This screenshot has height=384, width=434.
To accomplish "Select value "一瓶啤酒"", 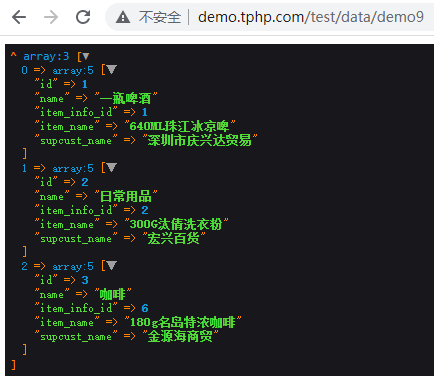I will pyautogui.click(x=126, y=98).
